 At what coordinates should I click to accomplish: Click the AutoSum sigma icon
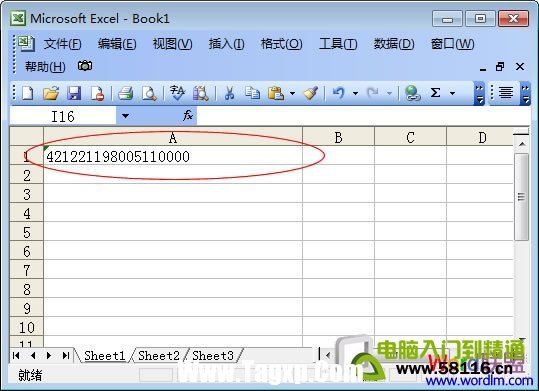coord(436,93)
